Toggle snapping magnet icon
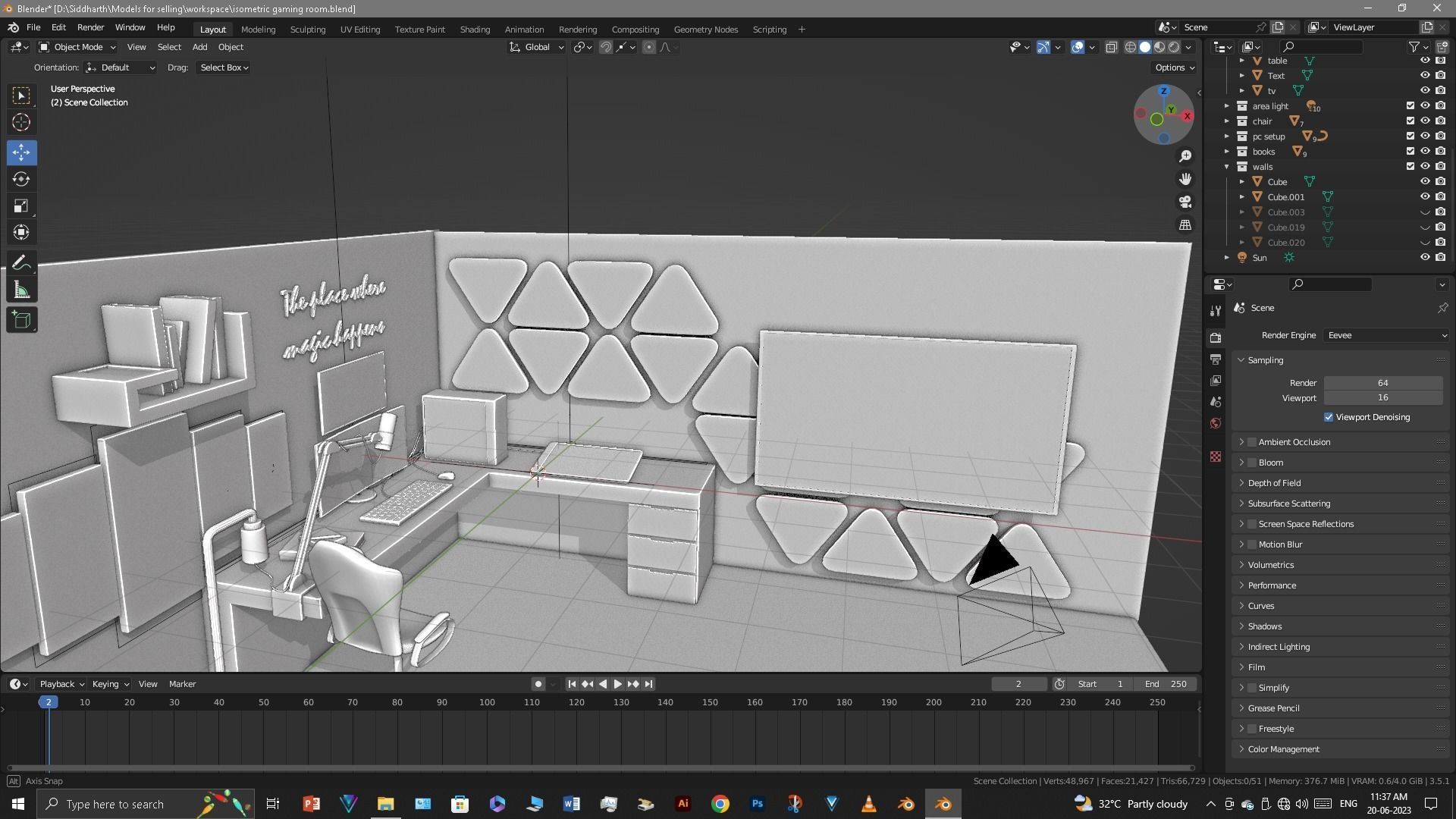 click(605, 47)
